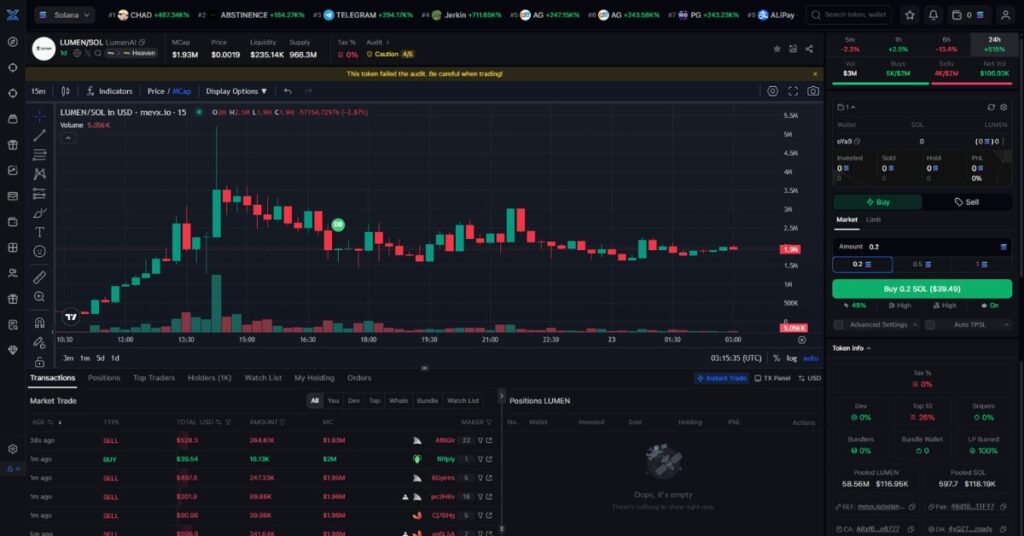Select the trend line drawing tool

point(39,135)
